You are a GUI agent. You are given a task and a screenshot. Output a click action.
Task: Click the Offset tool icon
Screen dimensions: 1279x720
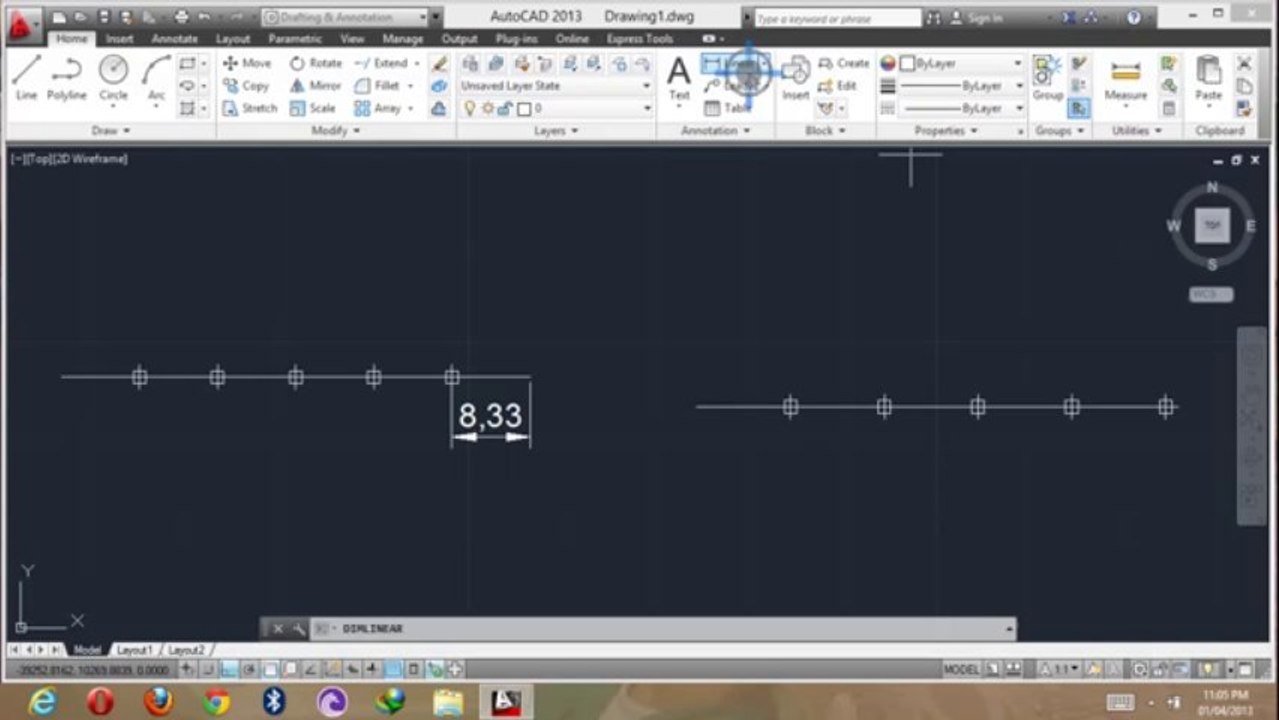pyautogui.click(x=439, y=108)
